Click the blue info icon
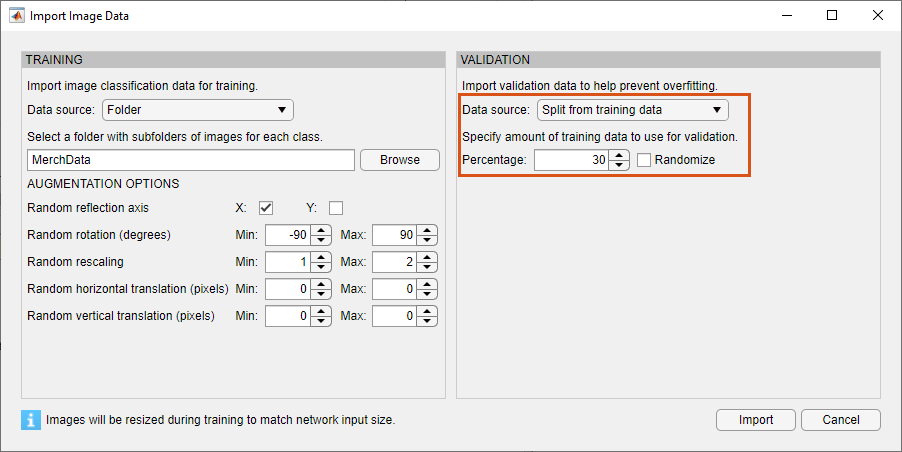902x452 pixels. coord(30,420)
